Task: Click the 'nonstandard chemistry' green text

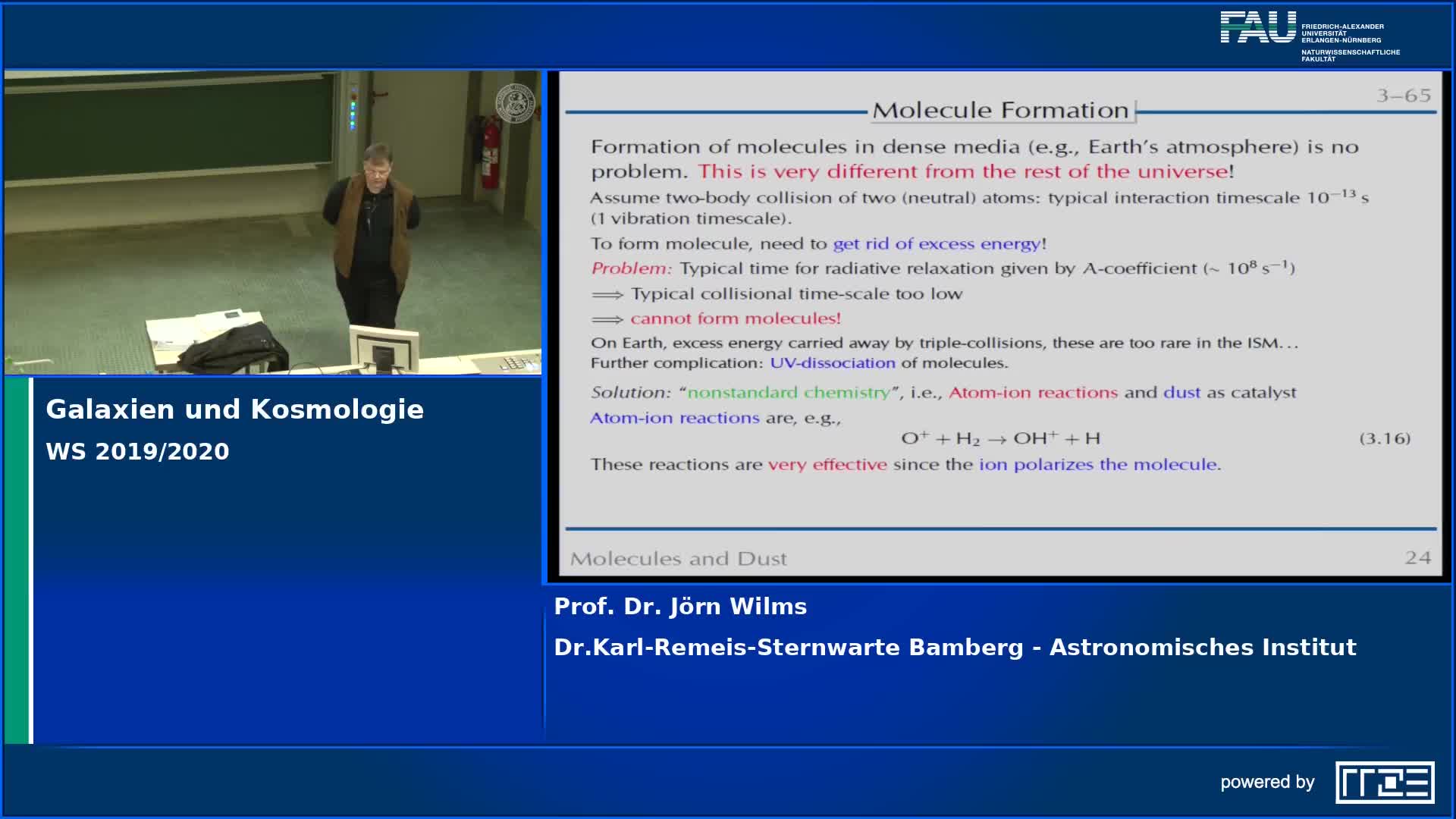Action: click(788, 393)
